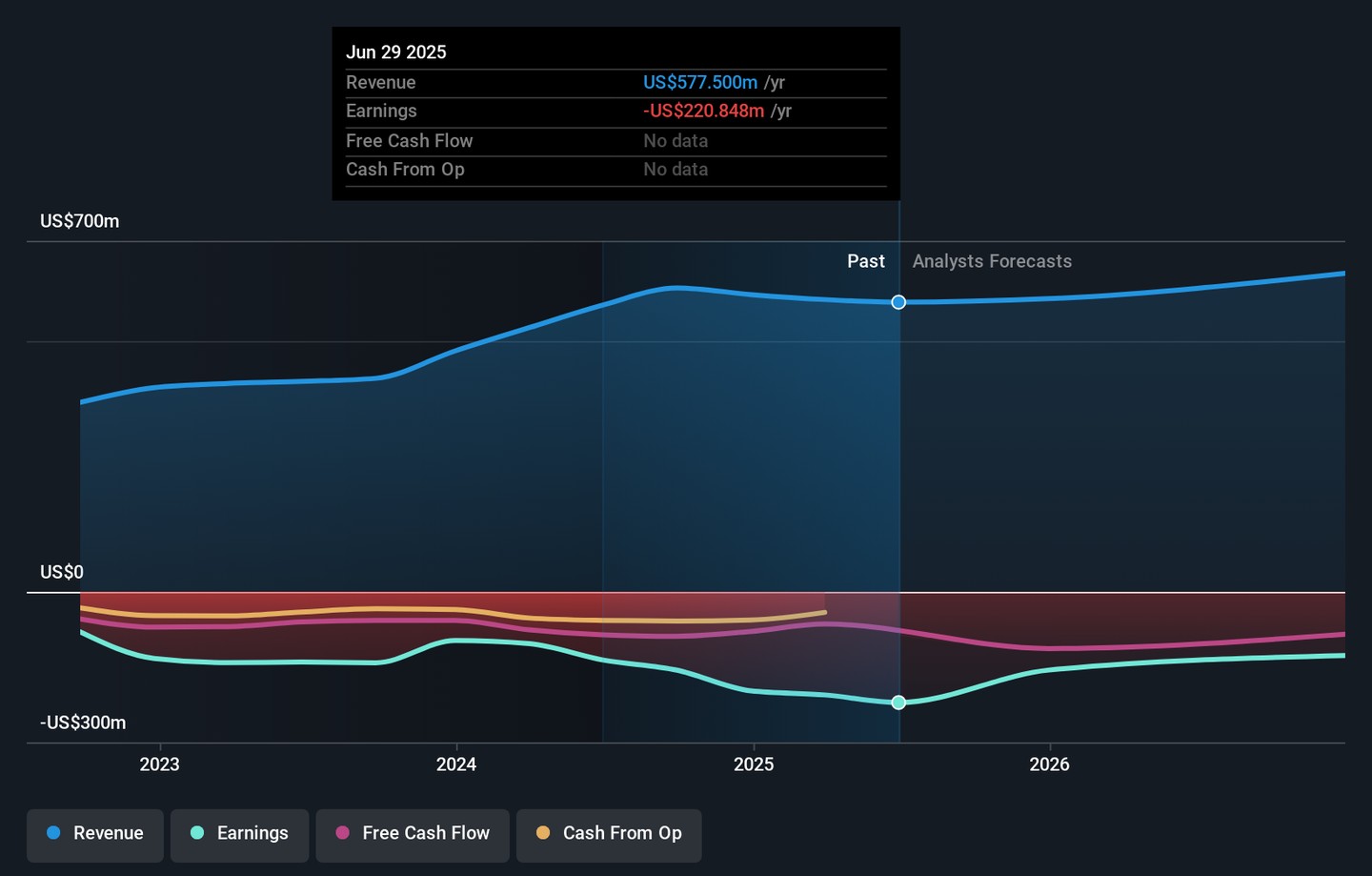Click the pink Free Cash Flow dot
1372x876 pixels.
tap(343, 833)
